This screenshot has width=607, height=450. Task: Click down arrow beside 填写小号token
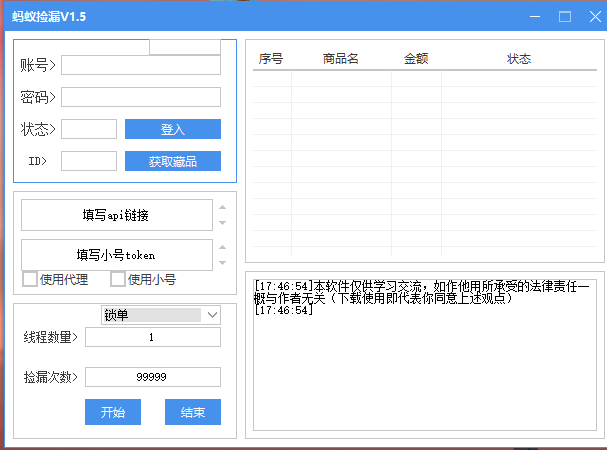[223, 263]
